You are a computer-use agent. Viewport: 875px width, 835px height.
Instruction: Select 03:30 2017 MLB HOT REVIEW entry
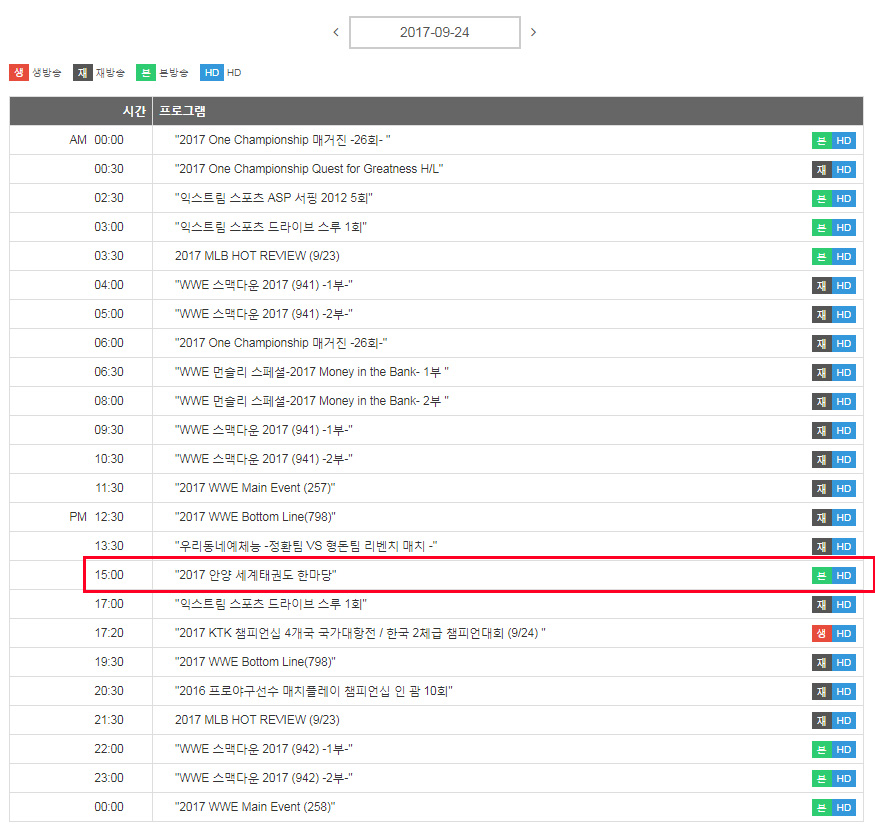(x=257, y=256)
